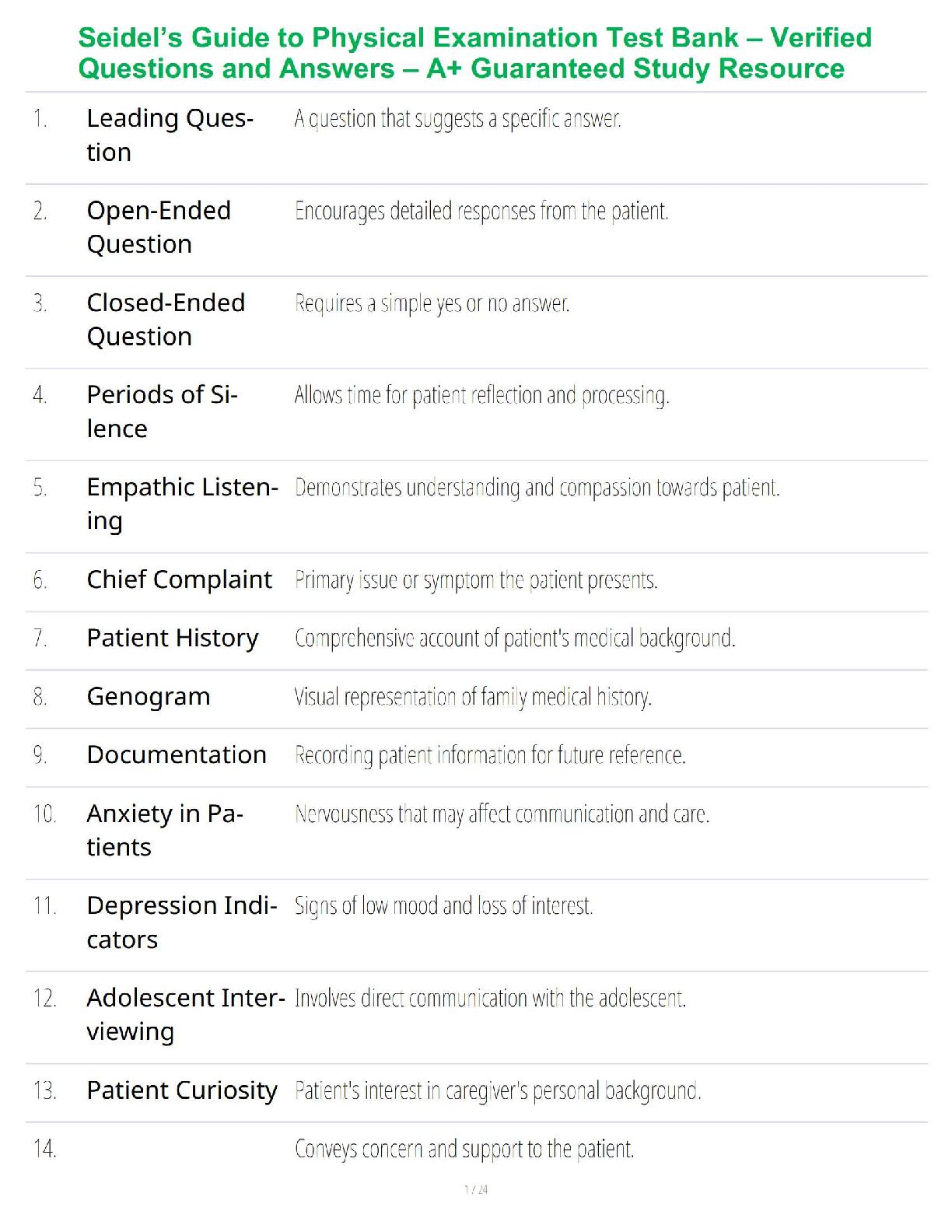Click the "Documentation" term
Image resolution: width=952 pixels, height=1232 pixels.
click(x=177, y=754)
